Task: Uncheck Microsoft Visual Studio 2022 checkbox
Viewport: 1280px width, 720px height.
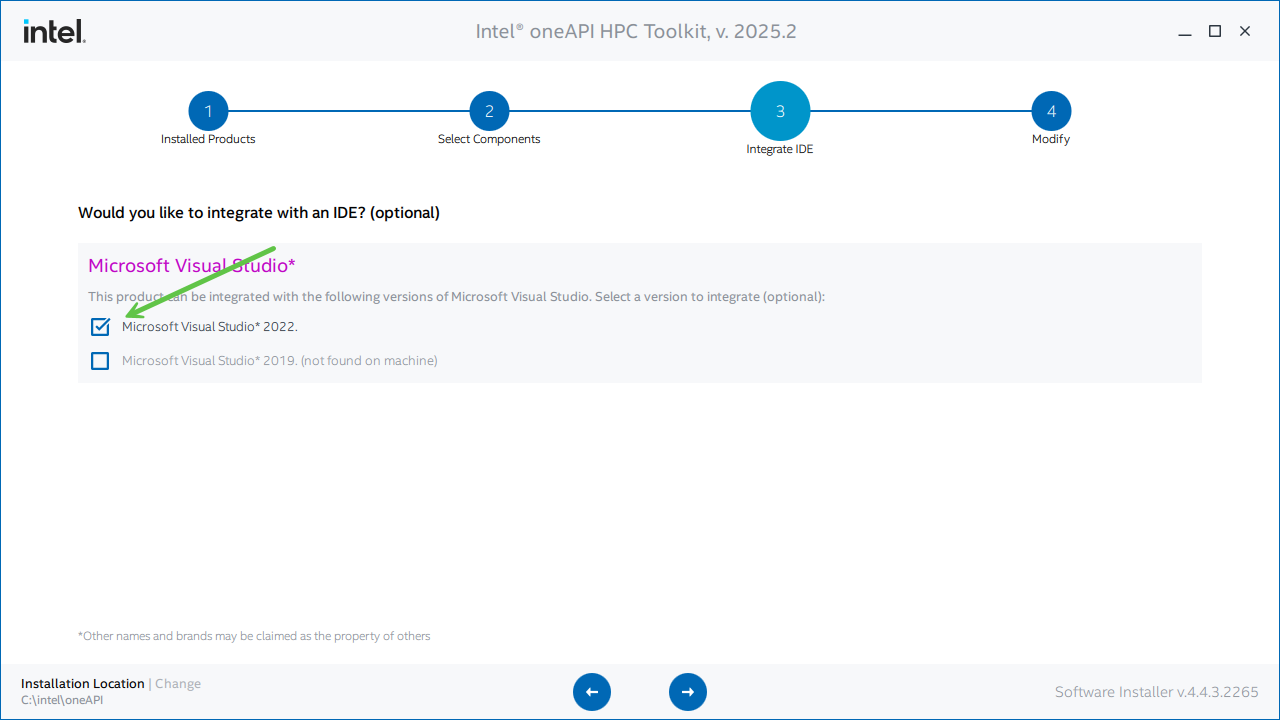Action: [x=100, y=327]
